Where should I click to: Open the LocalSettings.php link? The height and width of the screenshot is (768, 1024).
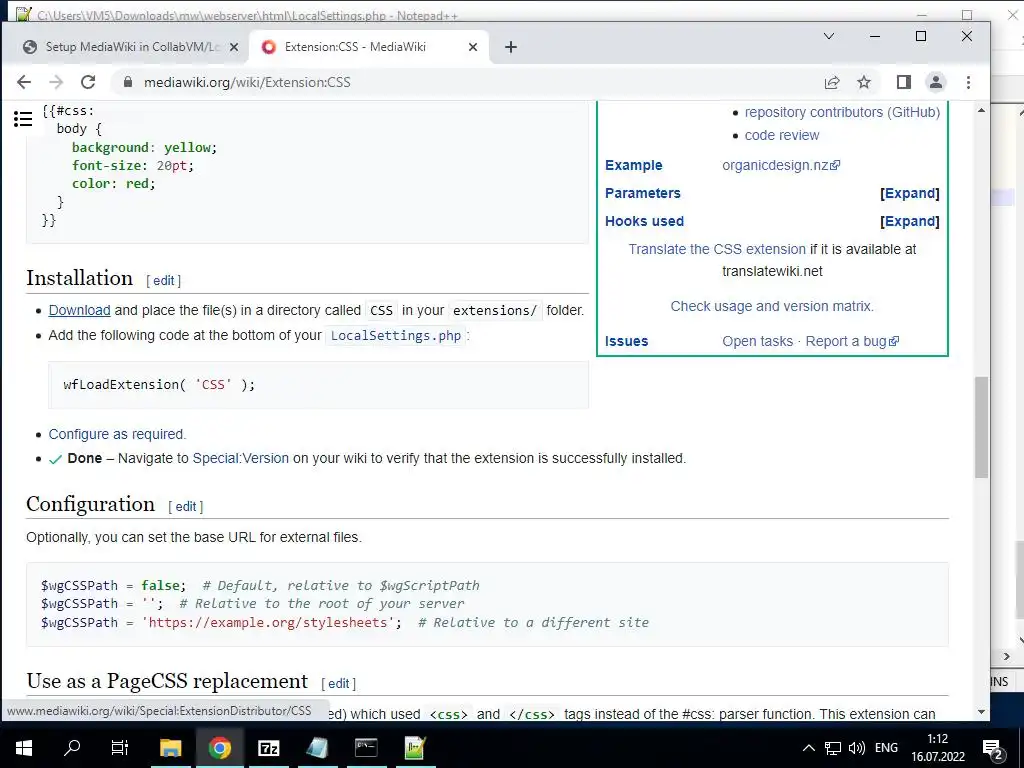396,336
